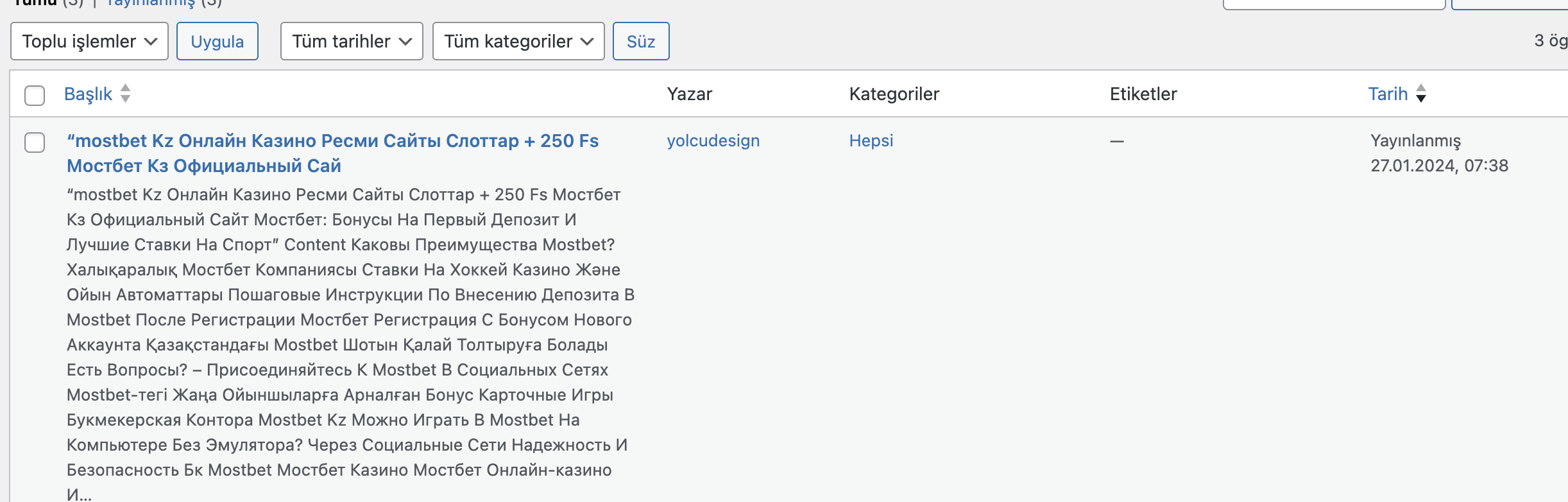1568x502 pixels.
Task: Focus the search posts input field
Action: click(1334, 4)
